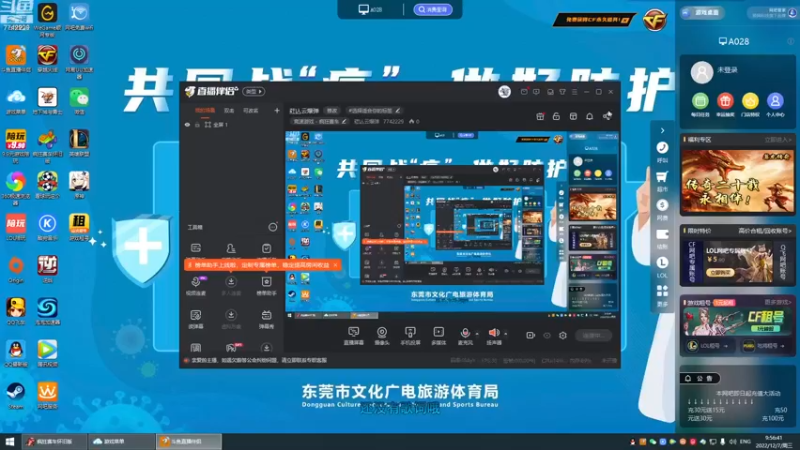800x450 pixels.
Task: Open 游戏桌面 button in right panel
Action: point(703,13)
